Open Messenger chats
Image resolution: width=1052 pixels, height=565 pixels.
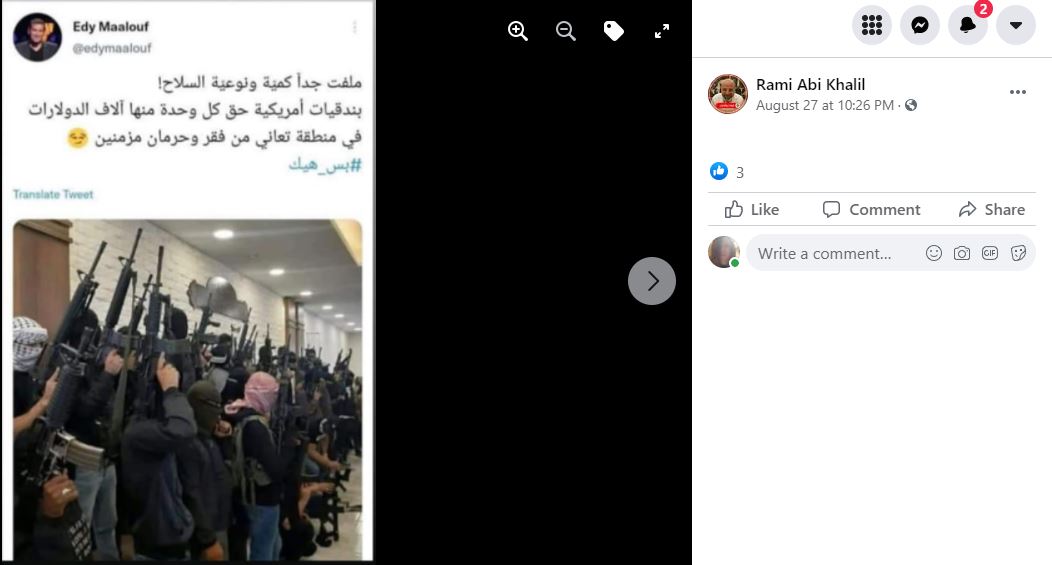(x=920, y=25)
